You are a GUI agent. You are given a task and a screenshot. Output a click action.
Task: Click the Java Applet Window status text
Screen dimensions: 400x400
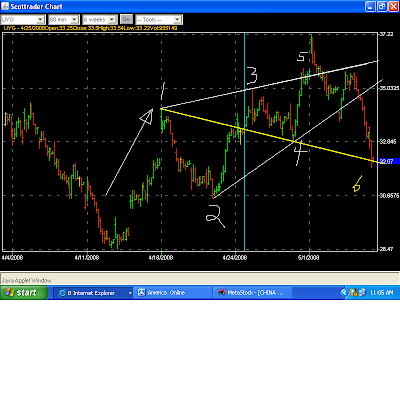pyautogui.click(x=27, y=281)
